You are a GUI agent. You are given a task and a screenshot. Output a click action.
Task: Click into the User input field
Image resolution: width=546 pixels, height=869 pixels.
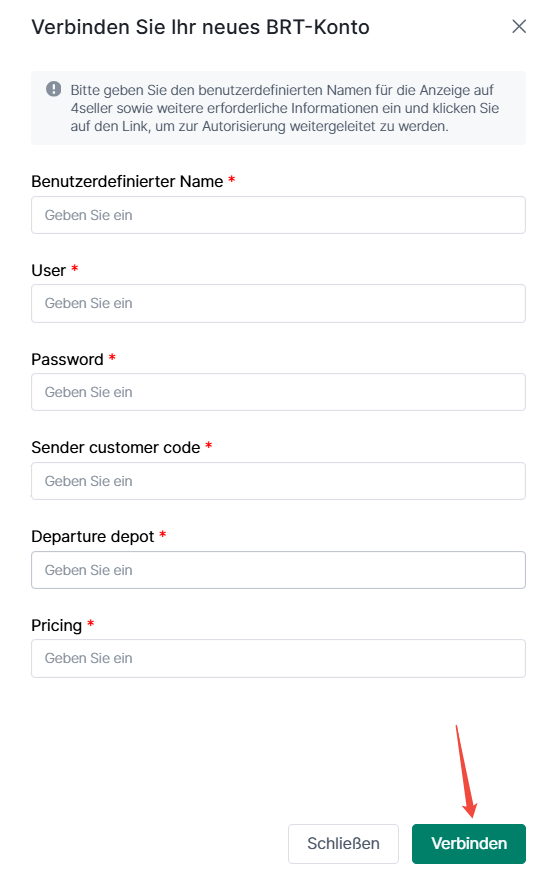point(278,303)
